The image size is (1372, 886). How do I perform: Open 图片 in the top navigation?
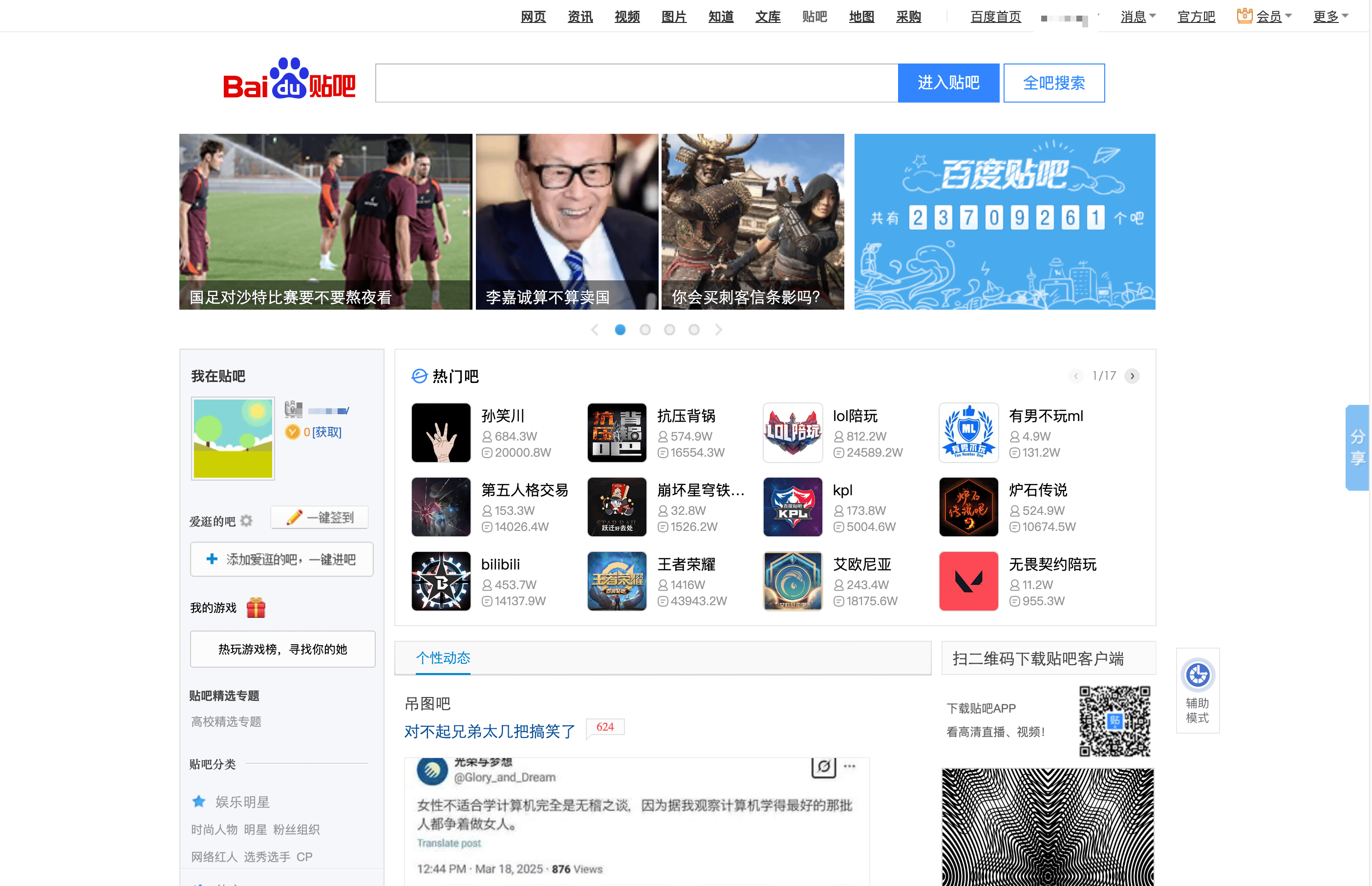point(674,17)
